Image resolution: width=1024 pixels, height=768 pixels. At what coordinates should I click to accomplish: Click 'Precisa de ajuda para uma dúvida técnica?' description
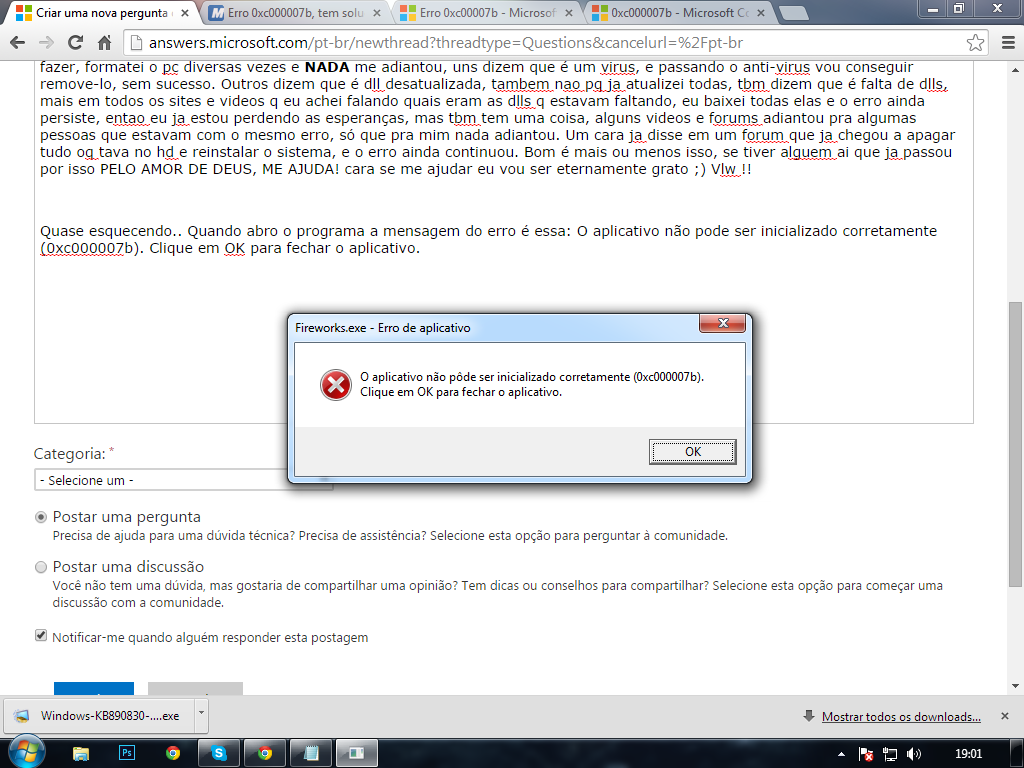click(x=174, y=536)
